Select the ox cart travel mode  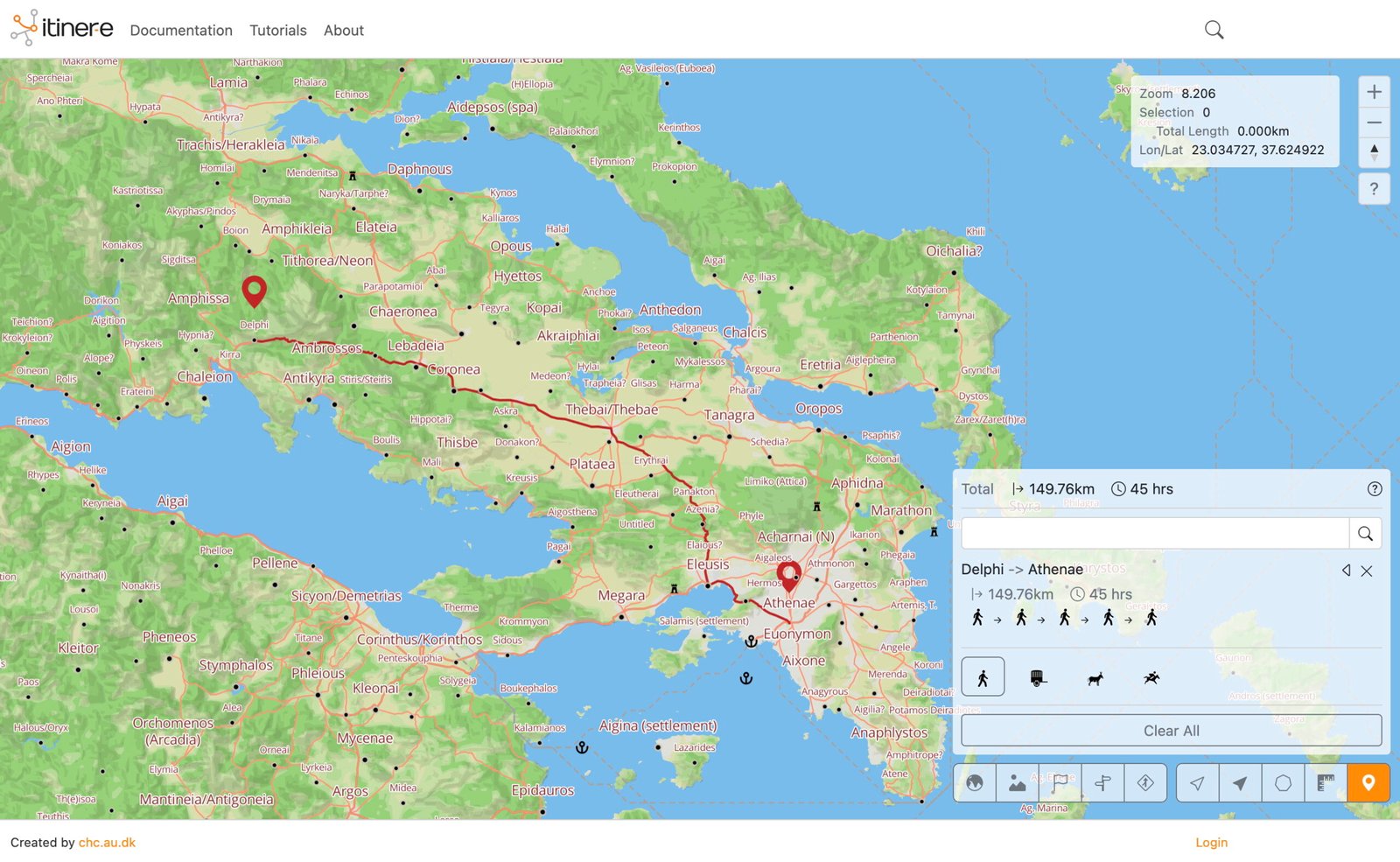click(x=1038, y=677)
